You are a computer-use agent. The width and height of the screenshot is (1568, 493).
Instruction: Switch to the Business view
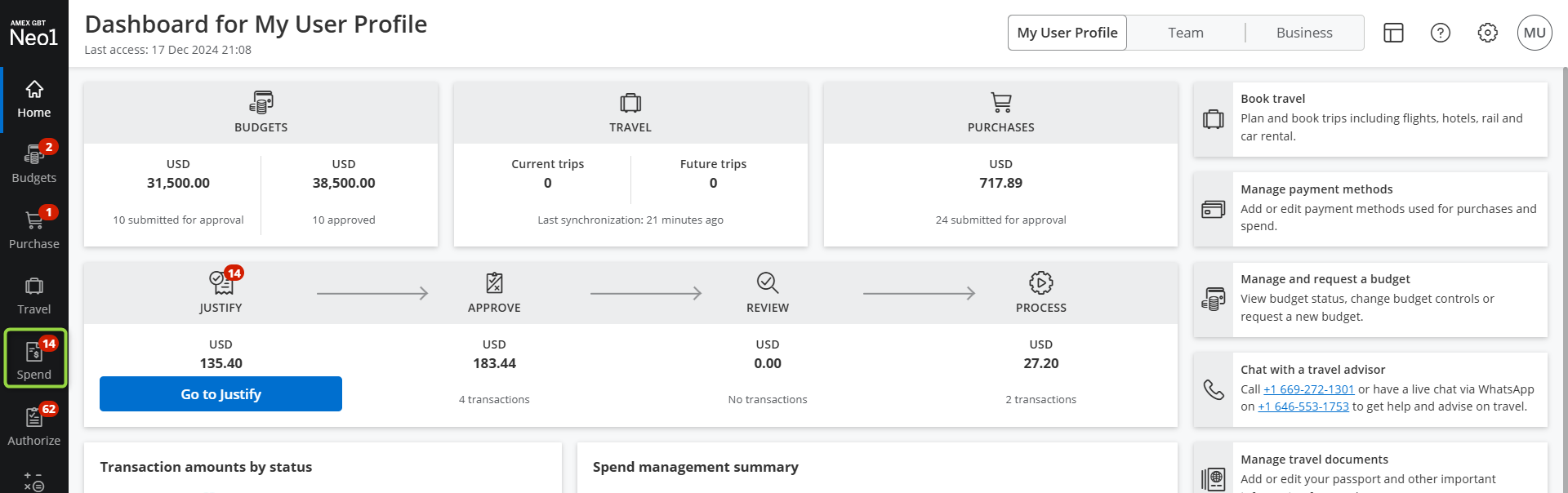(1303, 33)
